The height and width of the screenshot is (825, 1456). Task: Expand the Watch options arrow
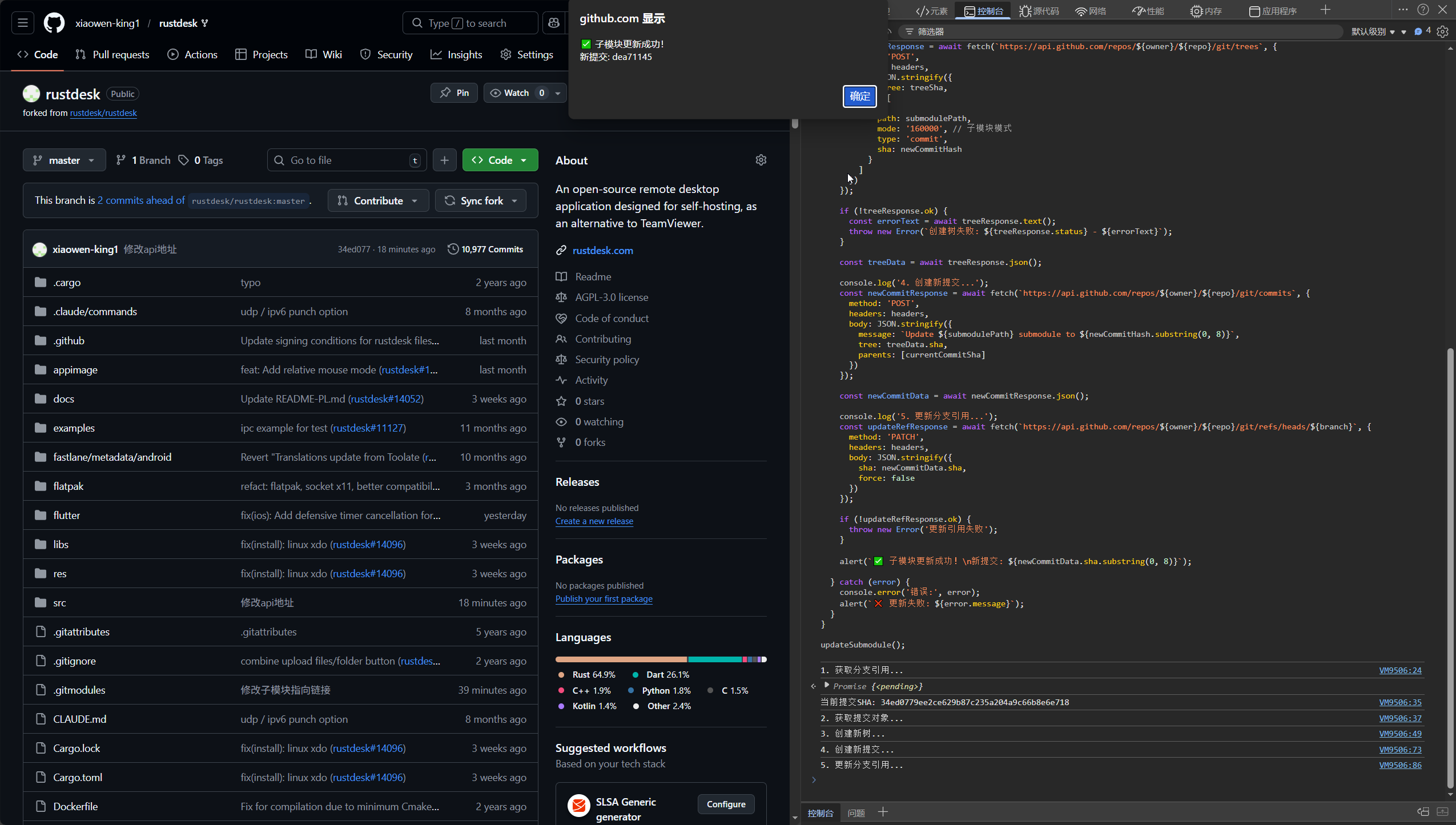pos(558,92)
